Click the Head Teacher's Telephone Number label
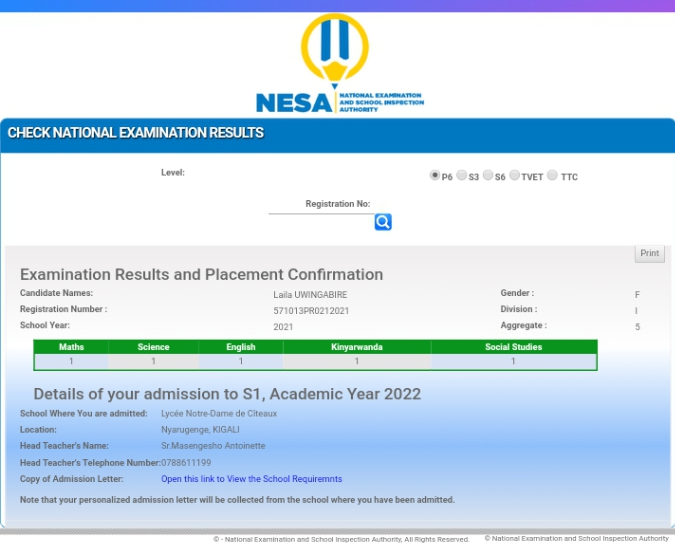This screenshot has height=546, width=675. click(x=90, y=463)
